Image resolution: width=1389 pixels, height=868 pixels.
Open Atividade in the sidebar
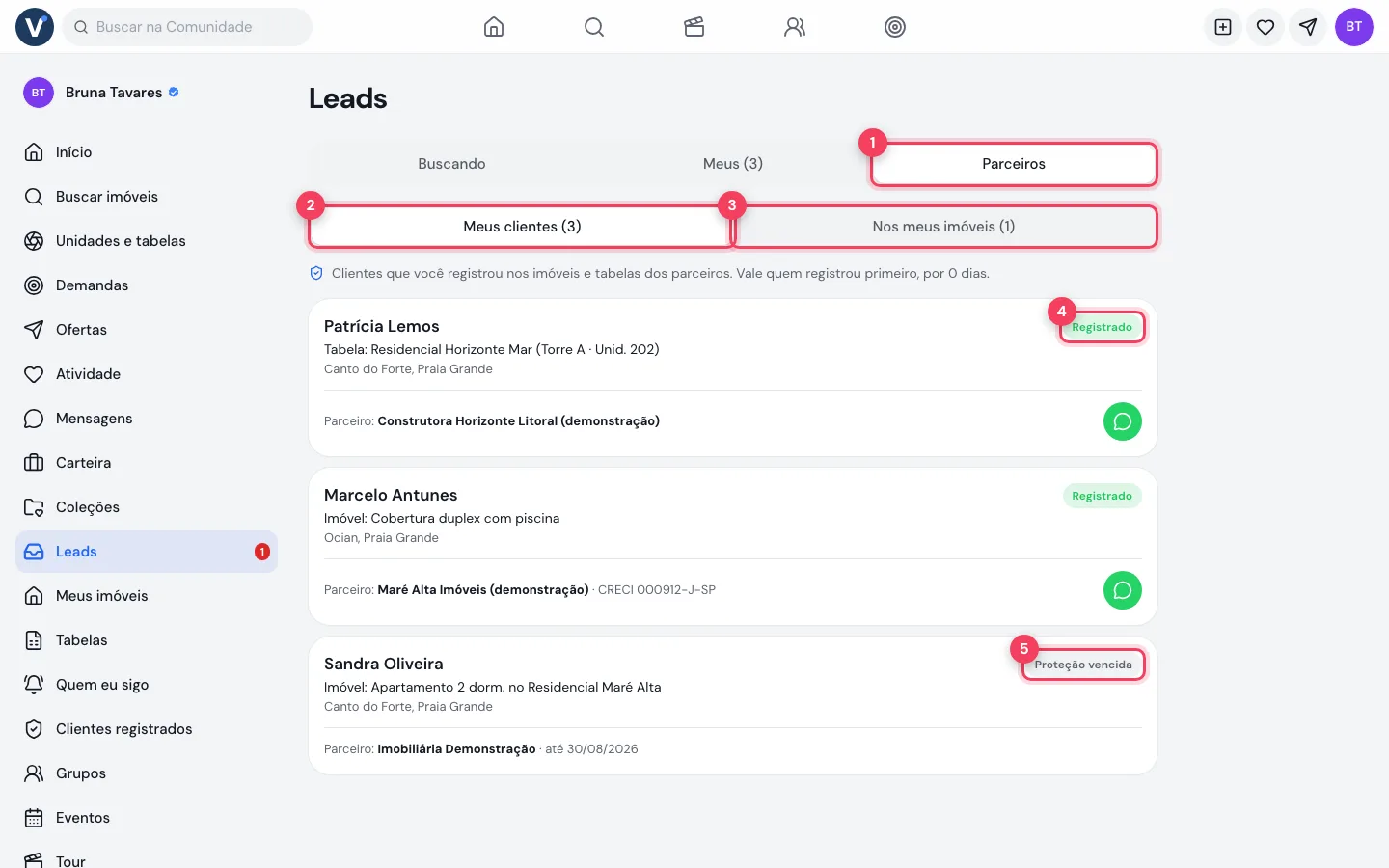coord(147,374)
